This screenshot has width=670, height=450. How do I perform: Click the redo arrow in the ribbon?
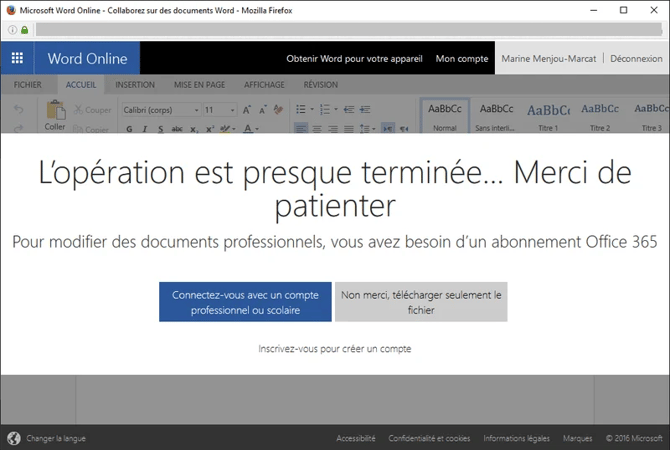tap(18, 128)
